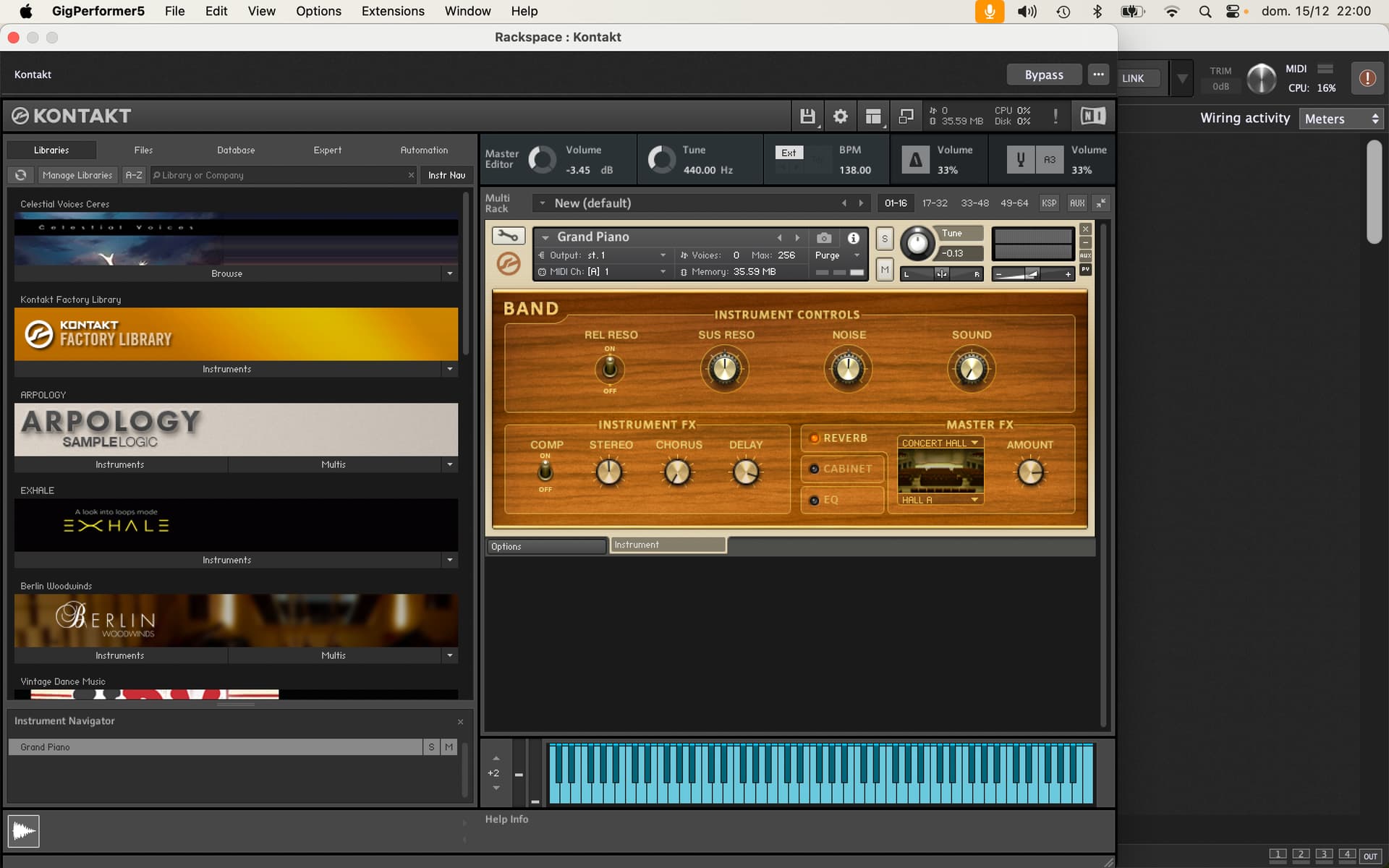Click the refresh libraries icon

point(21,175)
